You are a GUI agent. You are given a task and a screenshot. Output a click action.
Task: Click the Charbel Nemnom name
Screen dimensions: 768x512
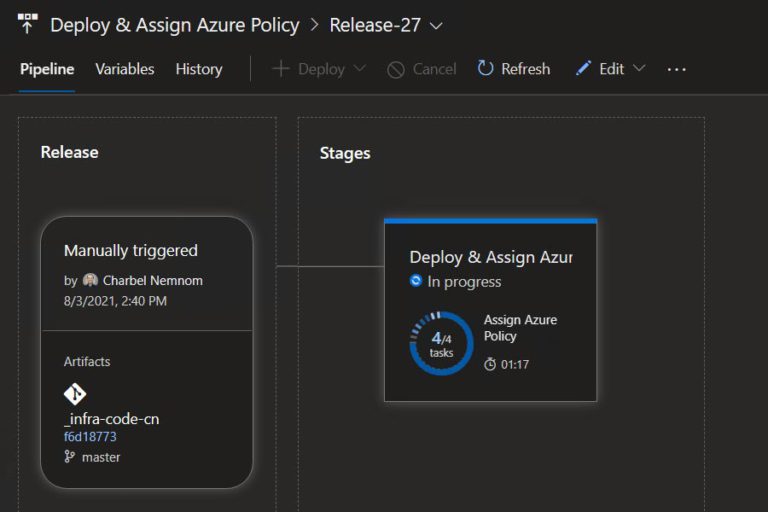coord(153,280)
